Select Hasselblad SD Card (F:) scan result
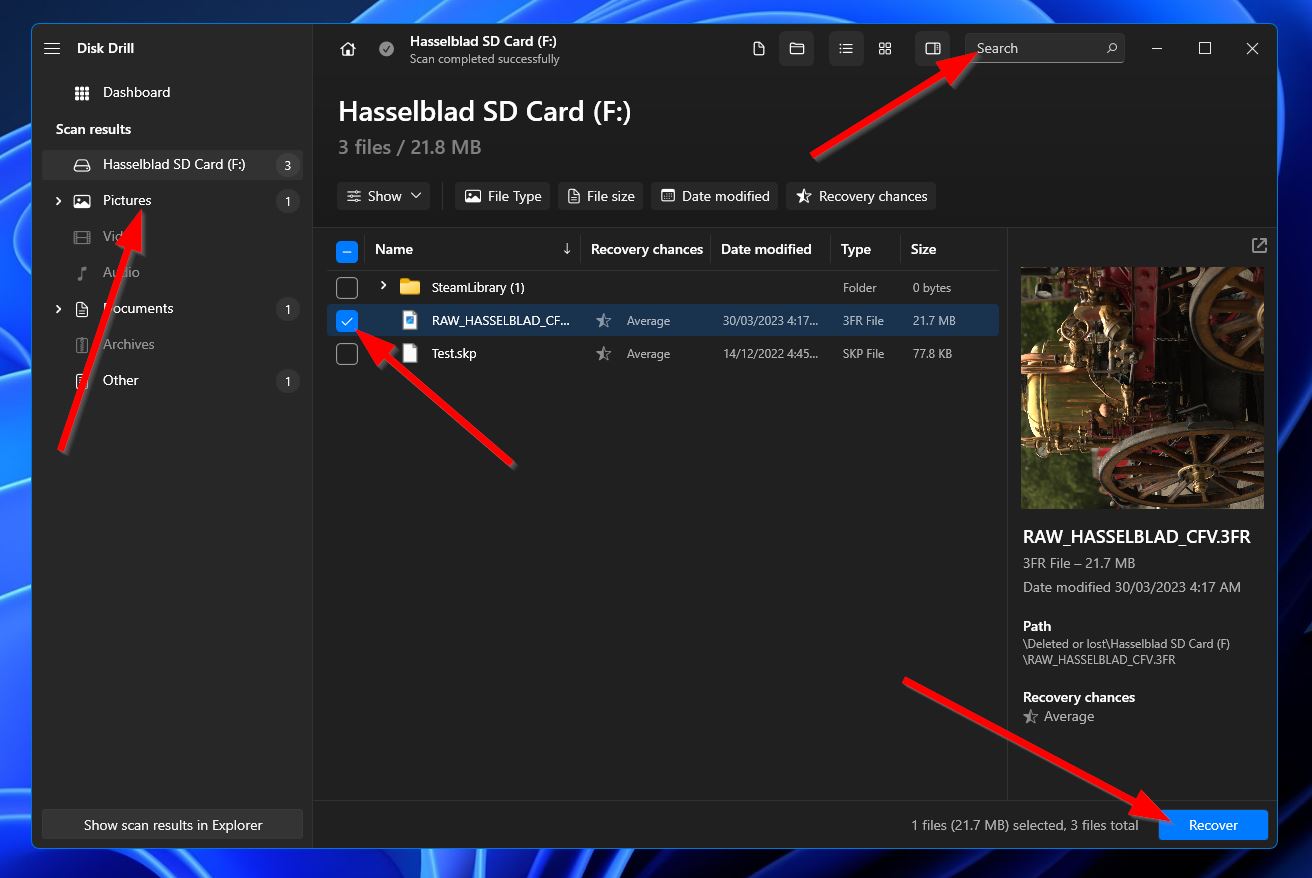 click(172, 165)
